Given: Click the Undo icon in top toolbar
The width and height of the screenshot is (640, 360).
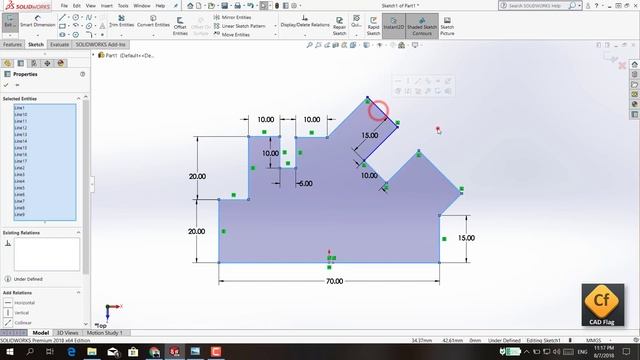Looking at the screenshot, I should (250, 6).
